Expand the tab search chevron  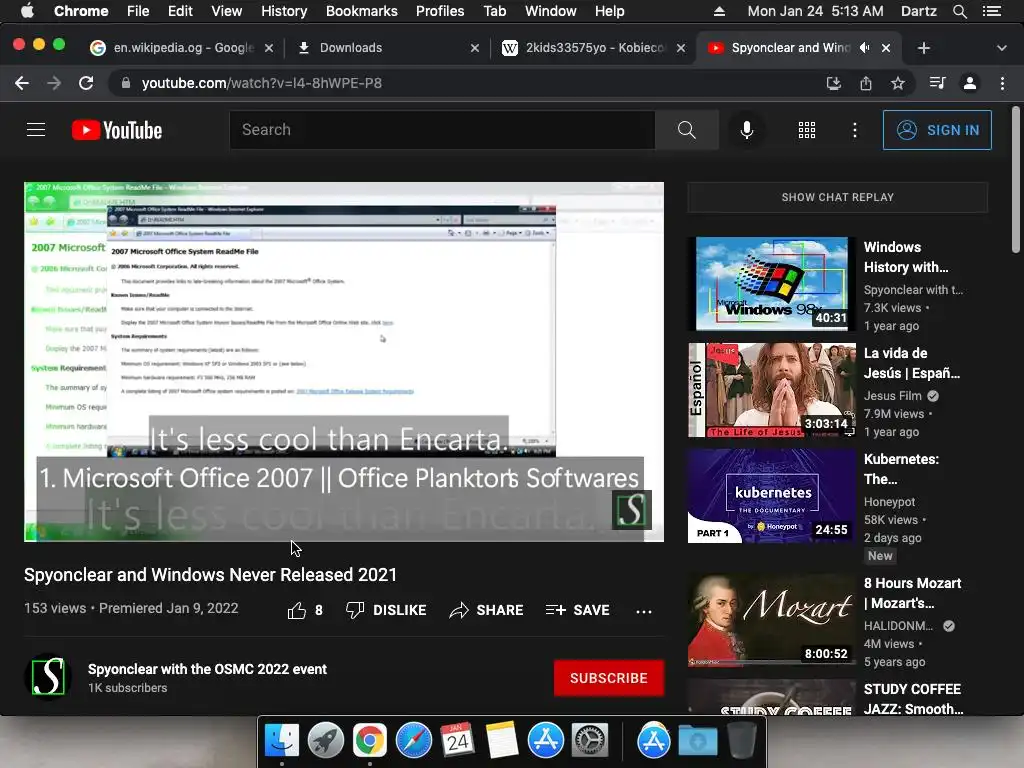[x=1001, y=48]
